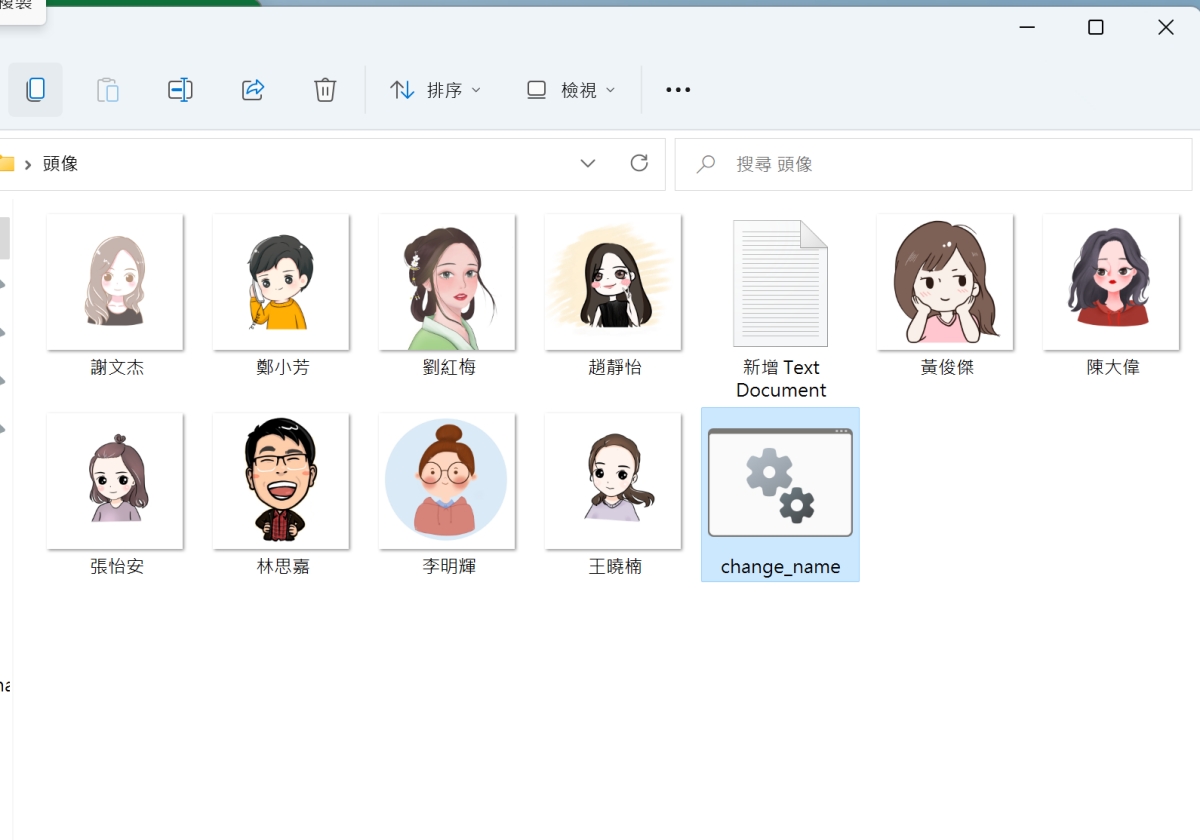
Task: Open the three-dot See more menu
Action: 678,90
